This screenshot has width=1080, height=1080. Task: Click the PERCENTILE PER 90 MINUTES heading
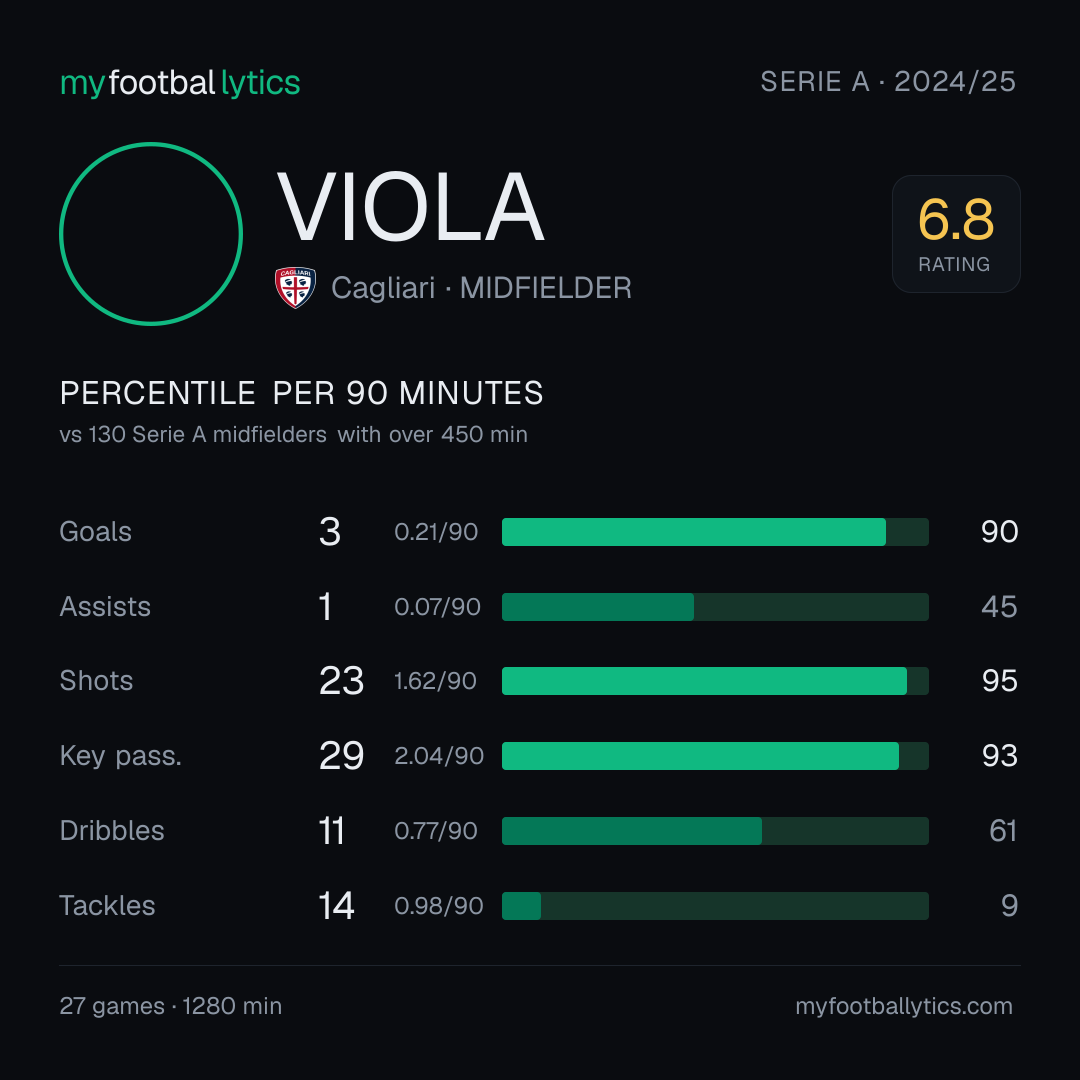click(x=301, y=393)
